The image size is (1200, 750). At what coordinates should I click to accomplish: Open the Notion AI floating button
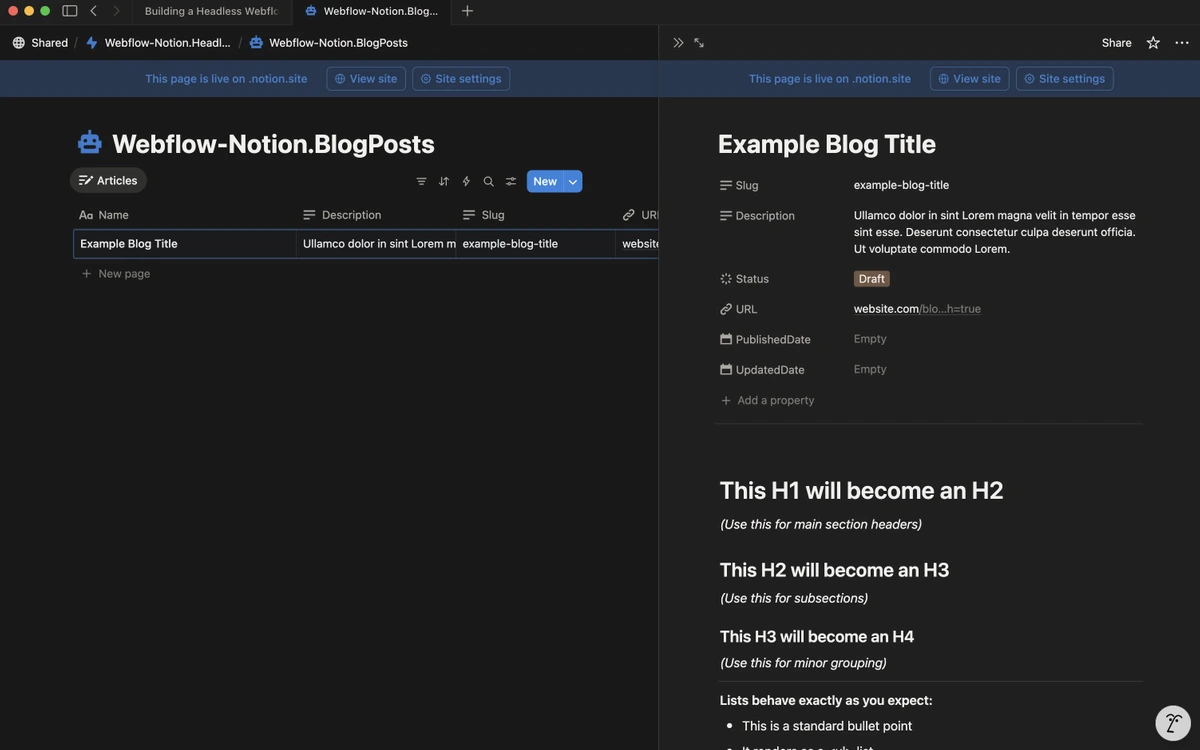coord(1173,723)
